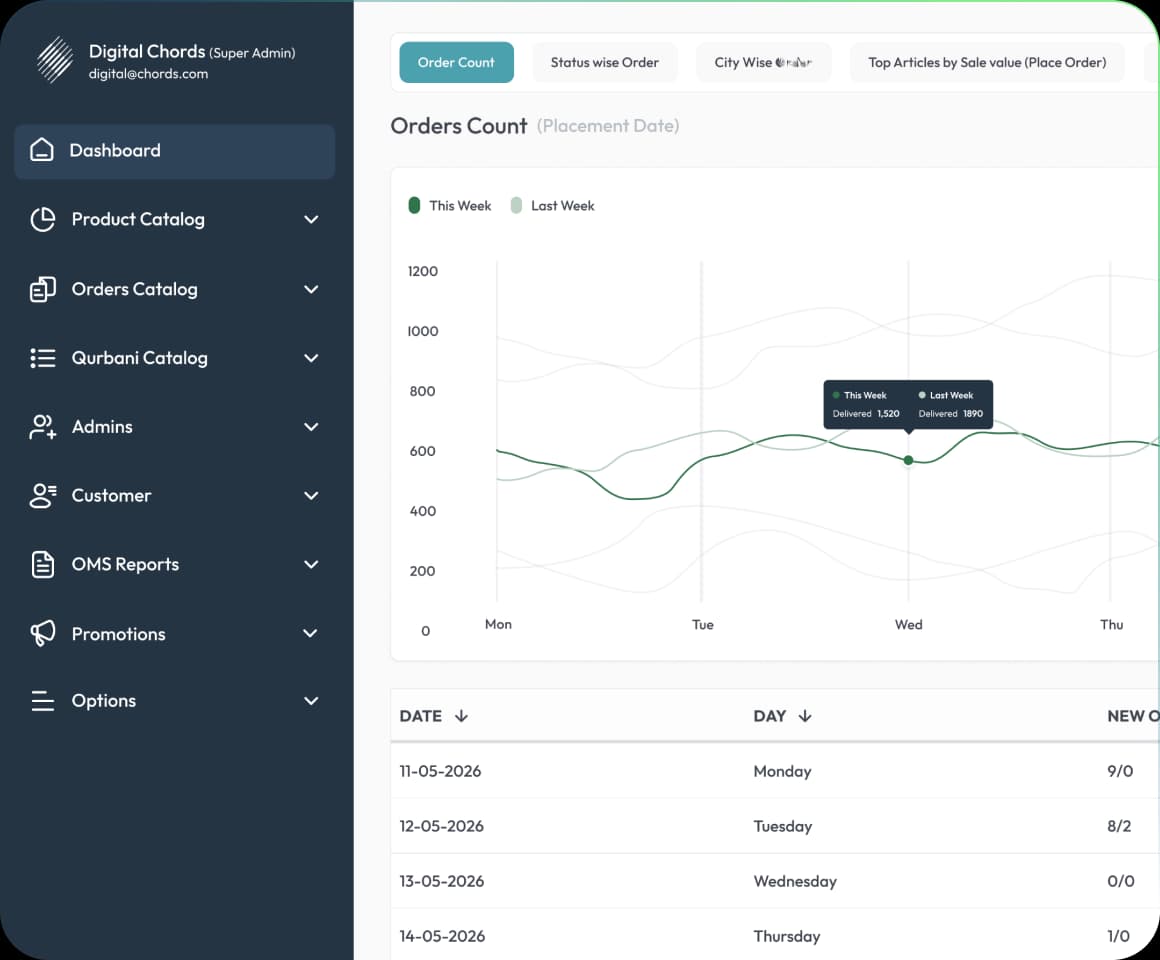Viewport: 1160px width, 960px height.
Task: Select date cell 13-05-2026
Action: tap(442, 881)
